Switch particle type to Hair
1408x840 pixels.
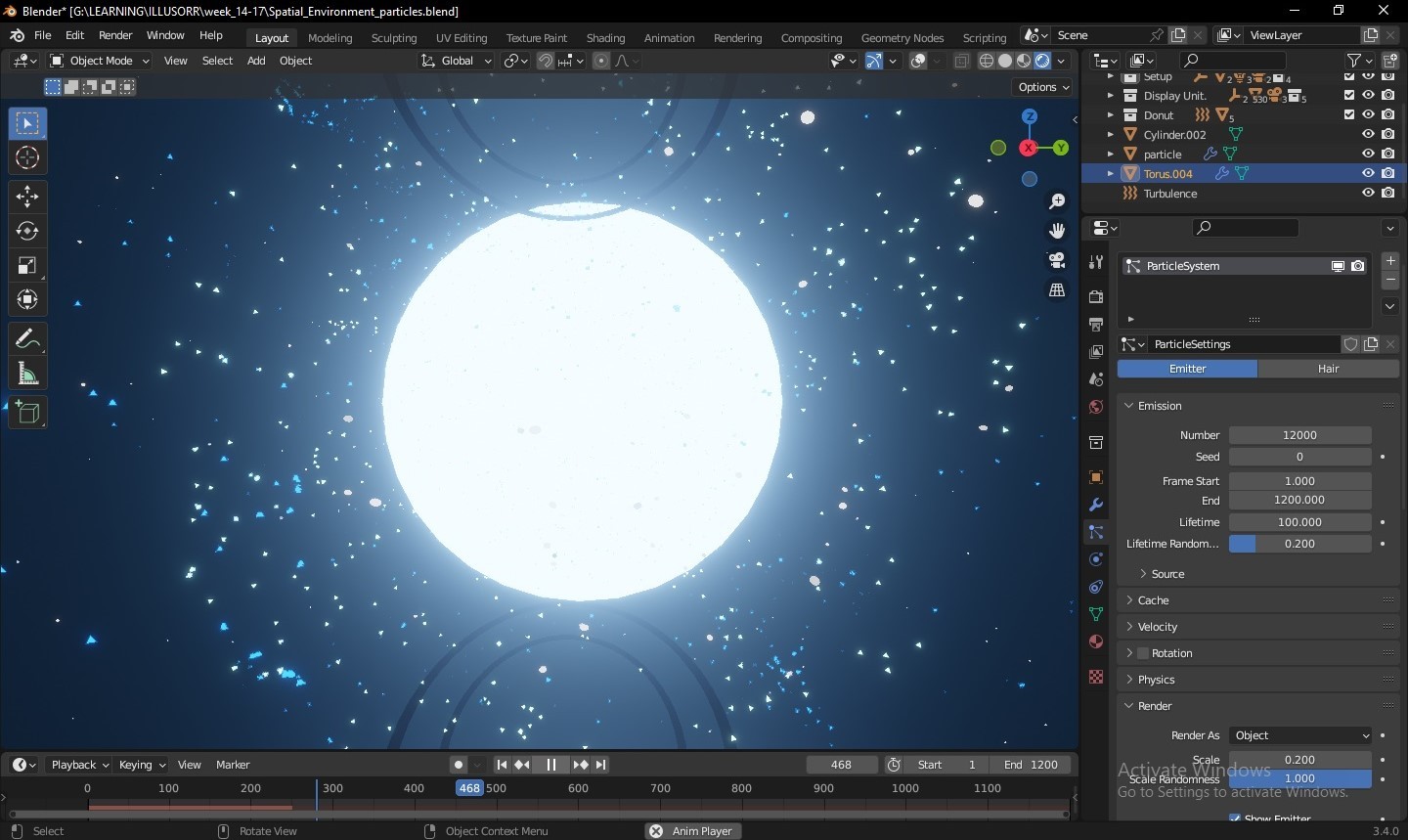(1328, 369)
